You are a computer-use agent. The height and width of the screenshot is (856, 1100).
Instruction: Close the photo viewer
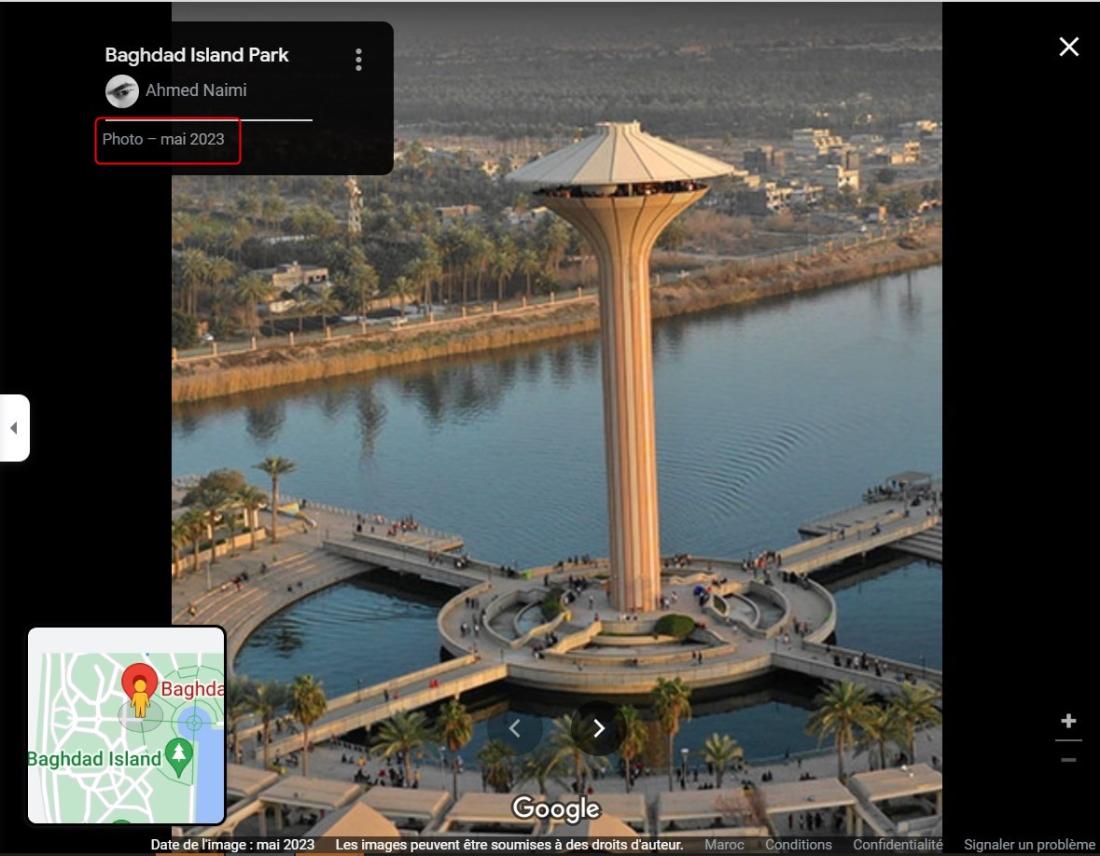pos(1068,47)
